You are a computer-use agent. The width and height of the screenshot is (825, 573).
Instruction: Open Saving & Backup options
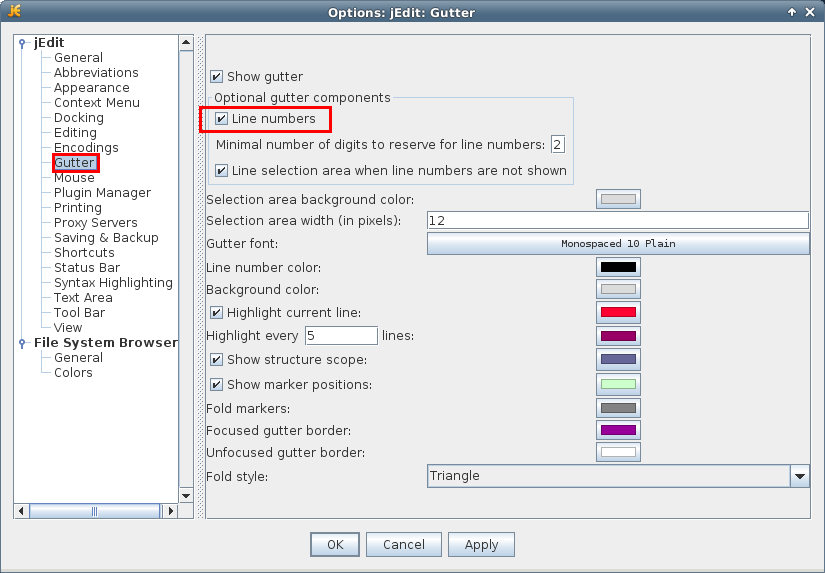(x=106, y=238)
